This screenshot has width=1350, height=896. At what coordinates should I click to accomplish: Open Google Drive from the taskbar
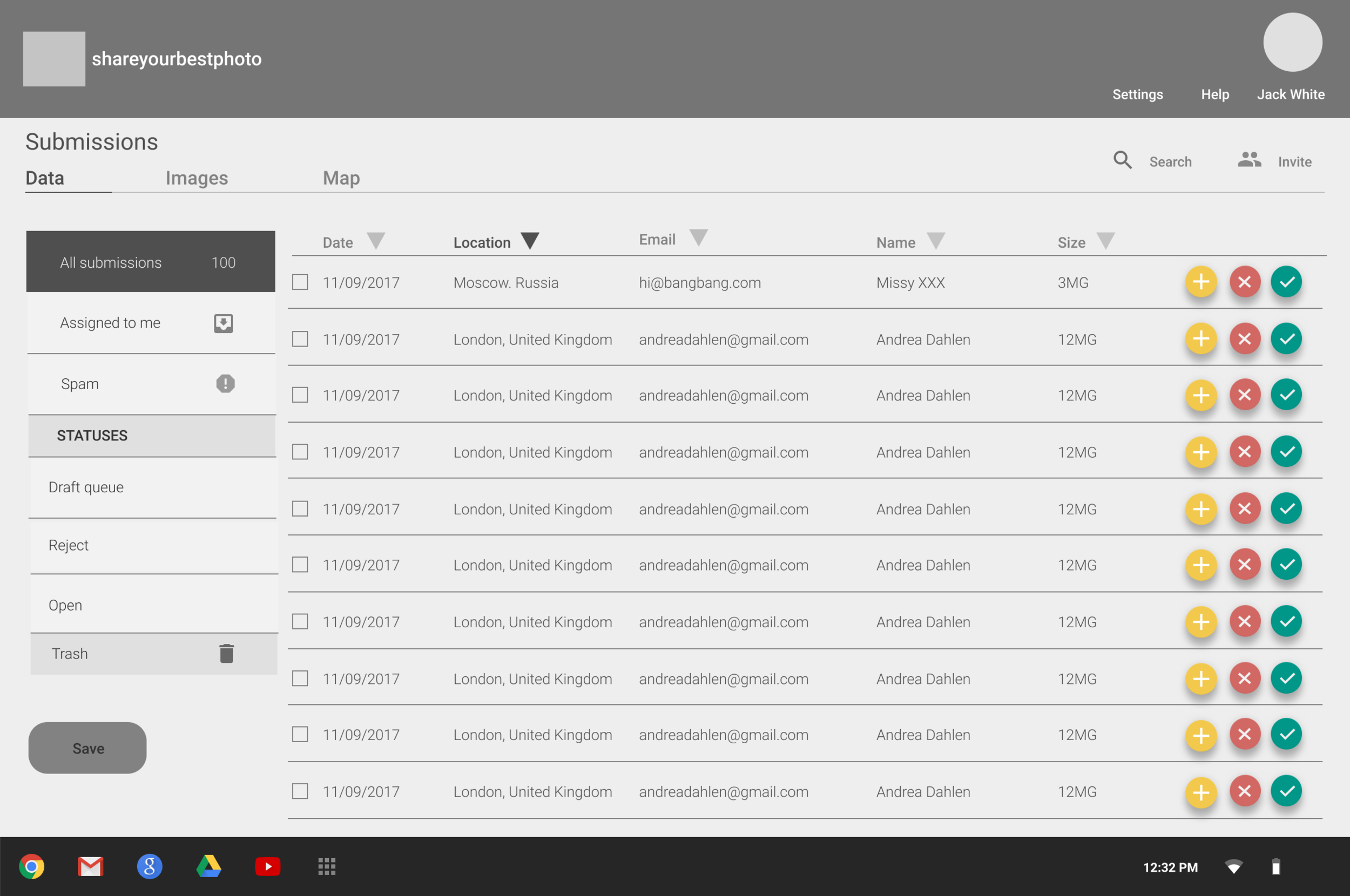pyautogui.click(x=208, y=866)
